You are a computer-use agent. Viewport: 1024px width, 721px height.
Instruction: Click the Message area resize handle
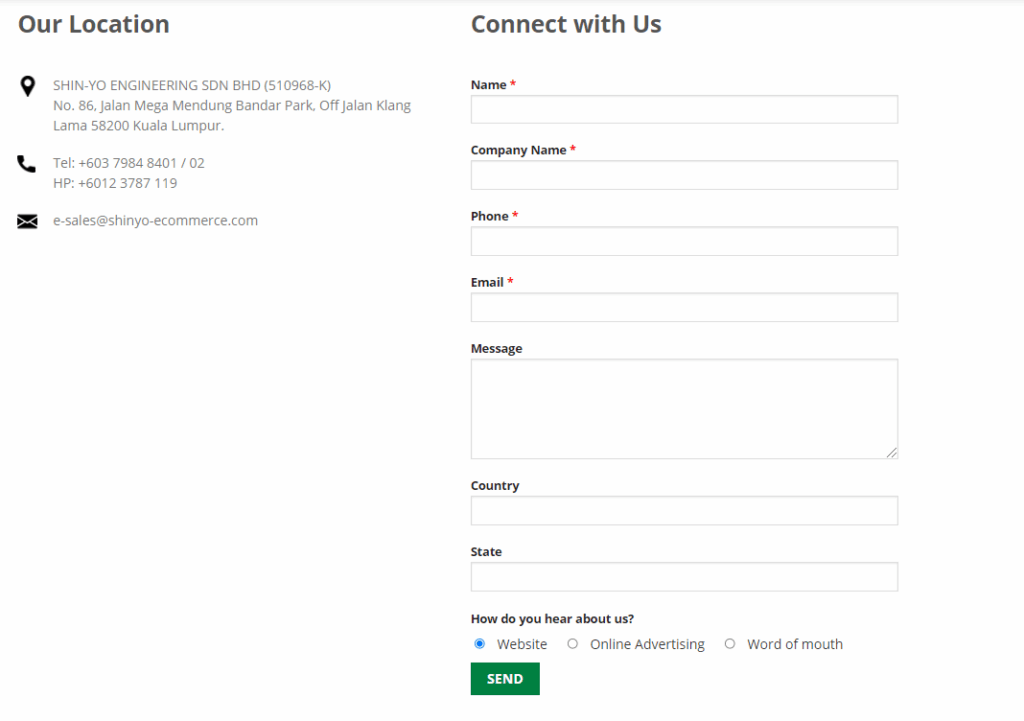893,453
